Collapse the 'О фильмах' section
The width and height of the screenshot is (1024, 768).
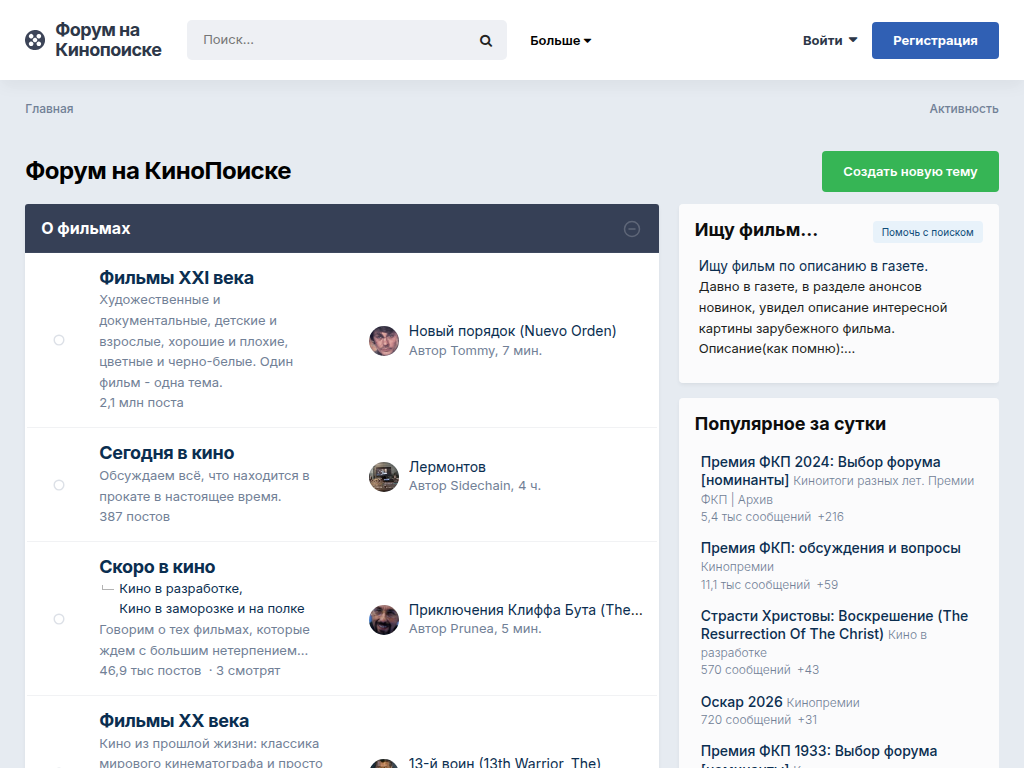click(632, 229)
